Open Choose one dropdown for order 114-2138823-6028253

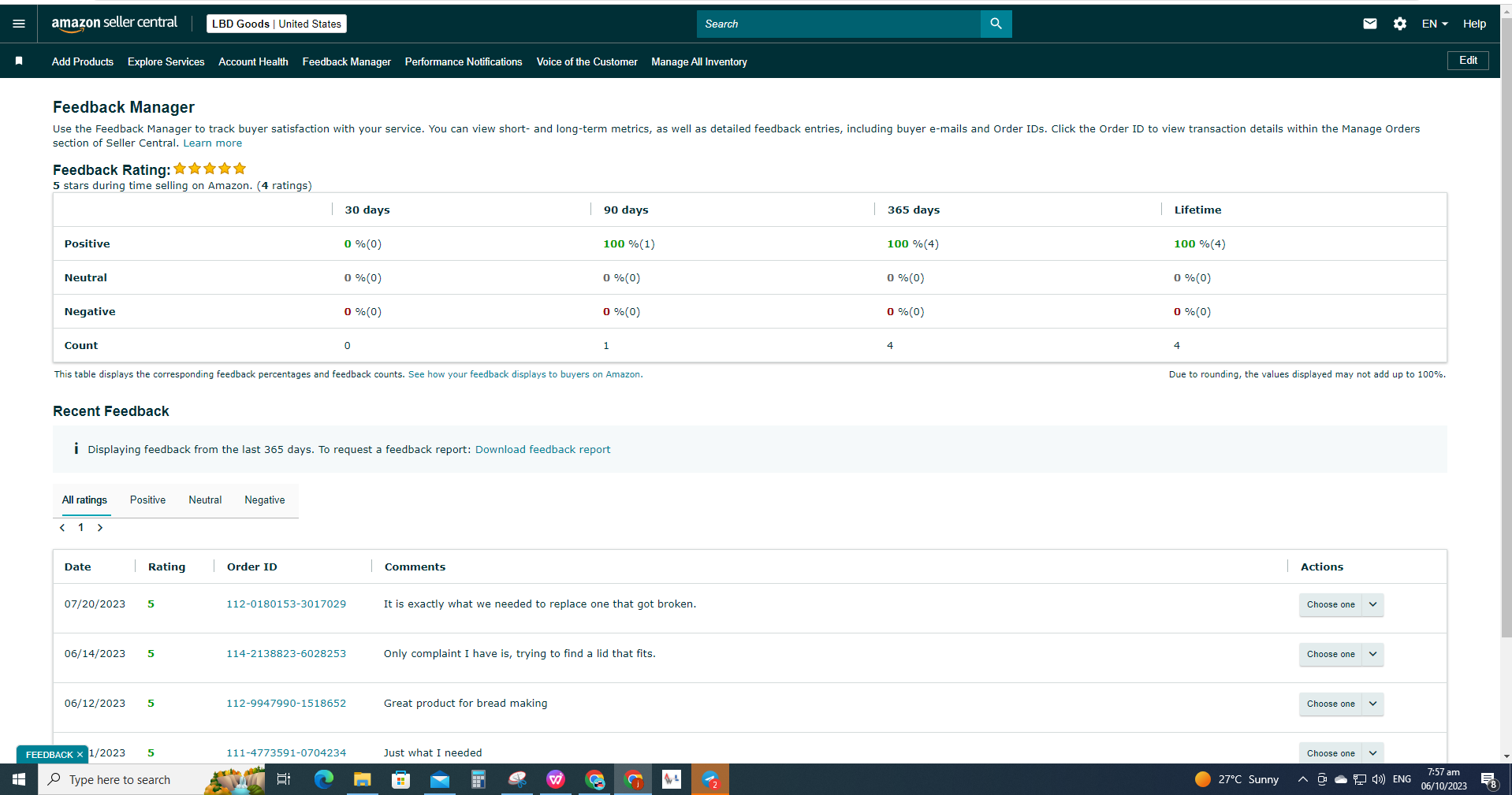[1341, 654]
